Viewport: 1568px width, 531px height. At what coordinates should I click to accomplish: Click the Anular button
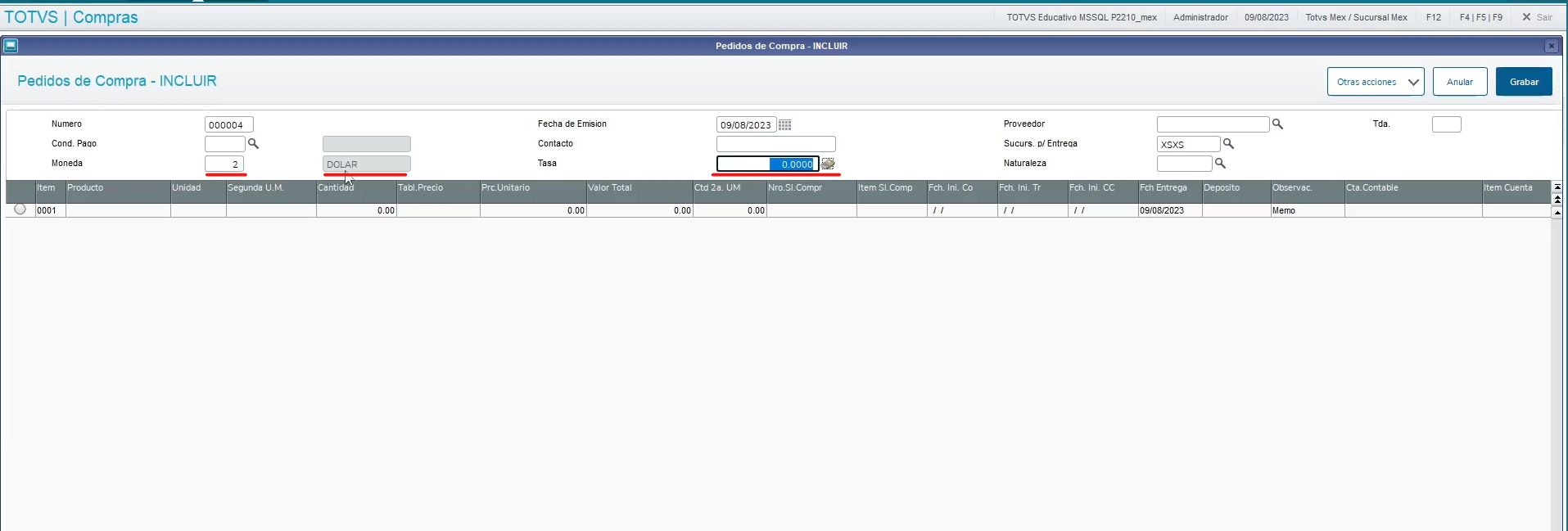1460,82
